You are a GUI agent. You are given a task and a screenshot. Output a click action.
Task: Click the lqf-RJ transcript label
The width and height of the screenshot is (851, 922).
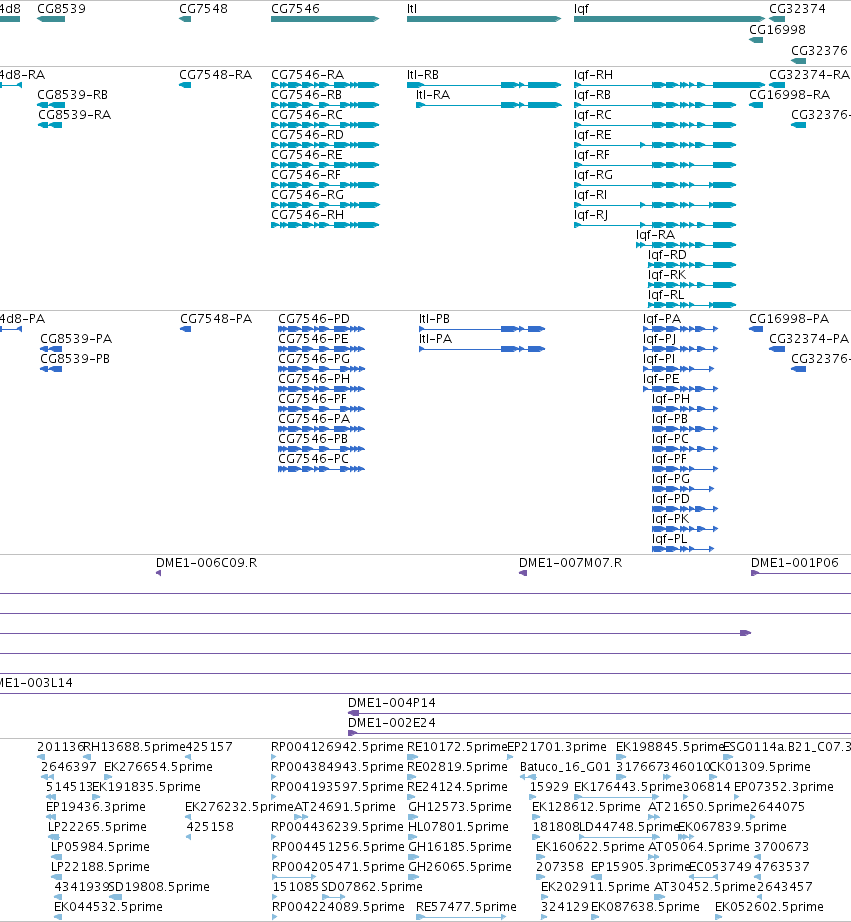pos(591,215)
